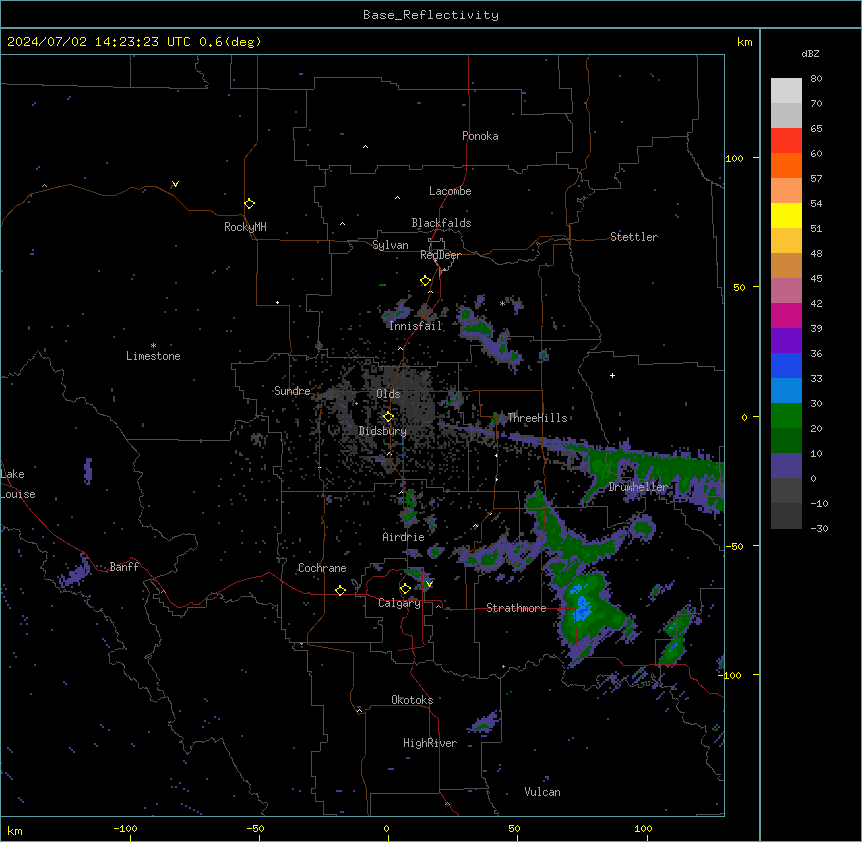The width and height of the screenshot is (862, 842).
Task: Select the orange swatch between 60 and 57 dBZ
Action: coord(786,165)
